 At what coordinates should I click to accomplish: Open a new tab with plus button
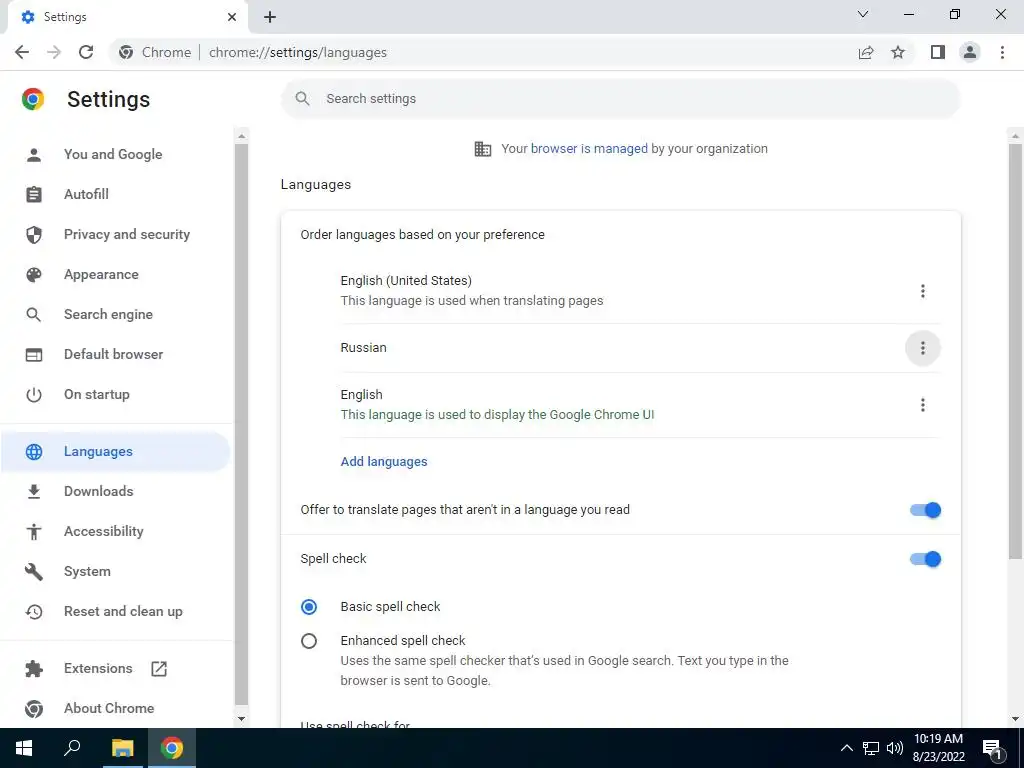point(270,17)
